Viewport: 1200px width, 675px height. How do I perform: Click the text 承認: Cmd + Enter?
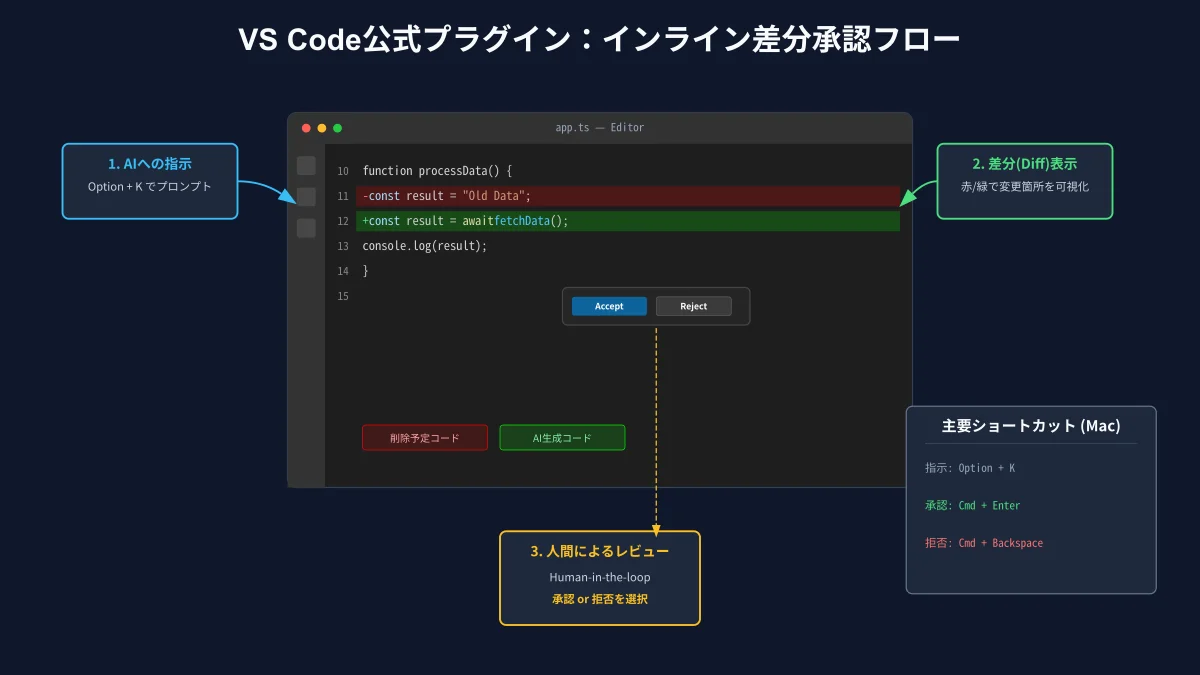pyautogui.click(x=973, y=506)
